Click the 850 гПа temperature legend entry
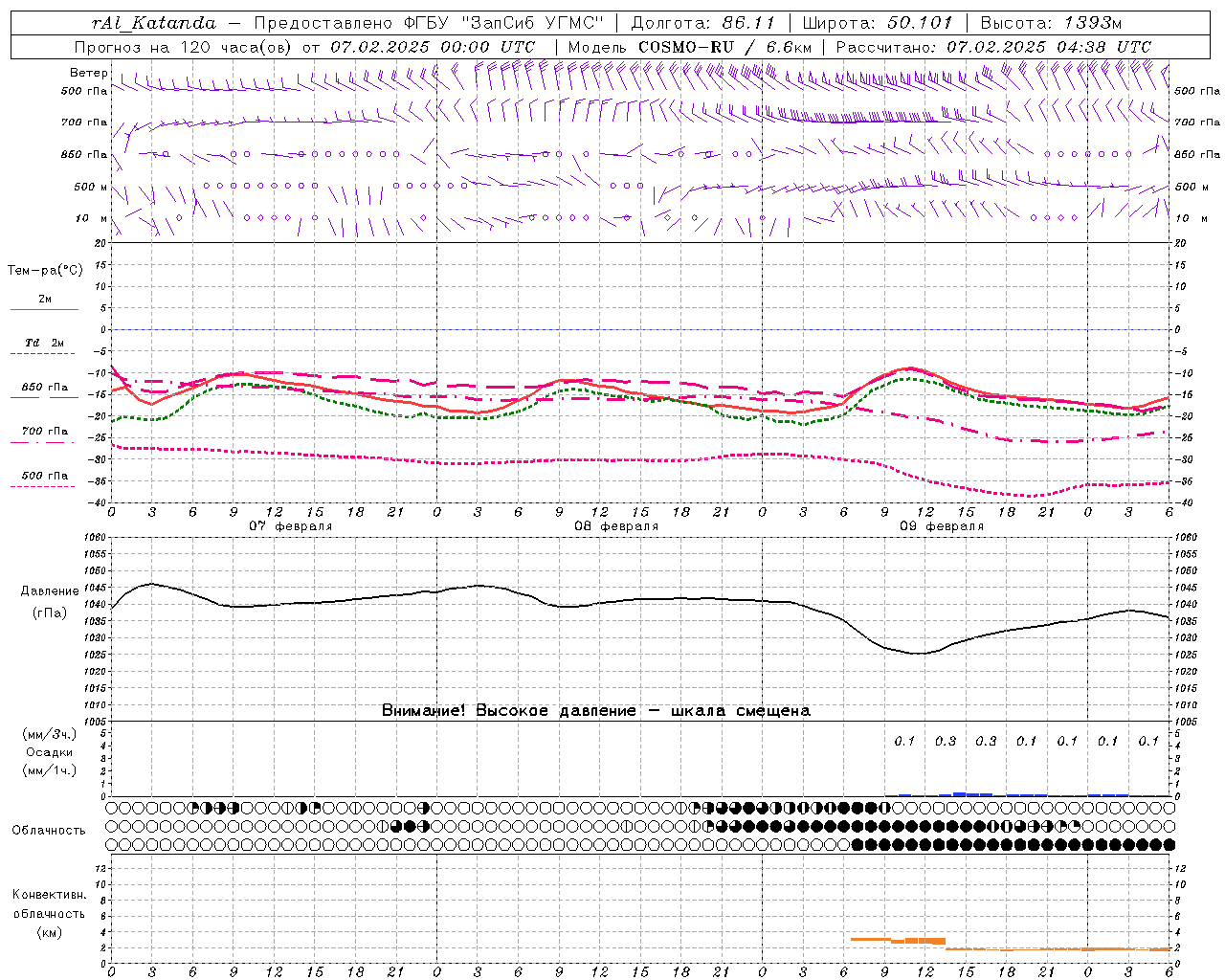The width and height of the screenshot is (1225, 980). 45,388
